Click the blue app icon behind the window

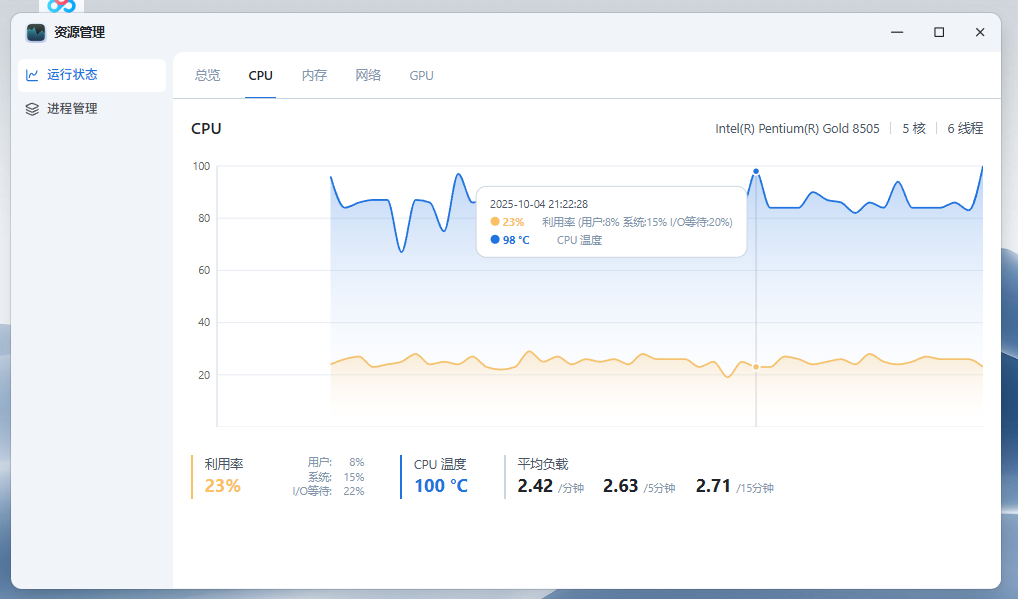click(62, 6)
